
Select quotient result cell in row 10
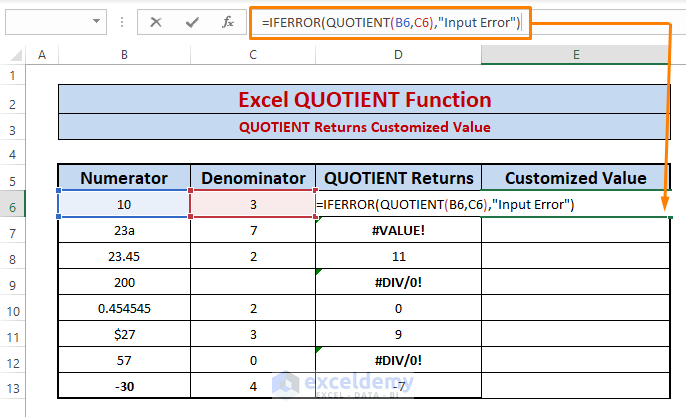[x=398, y=308]
